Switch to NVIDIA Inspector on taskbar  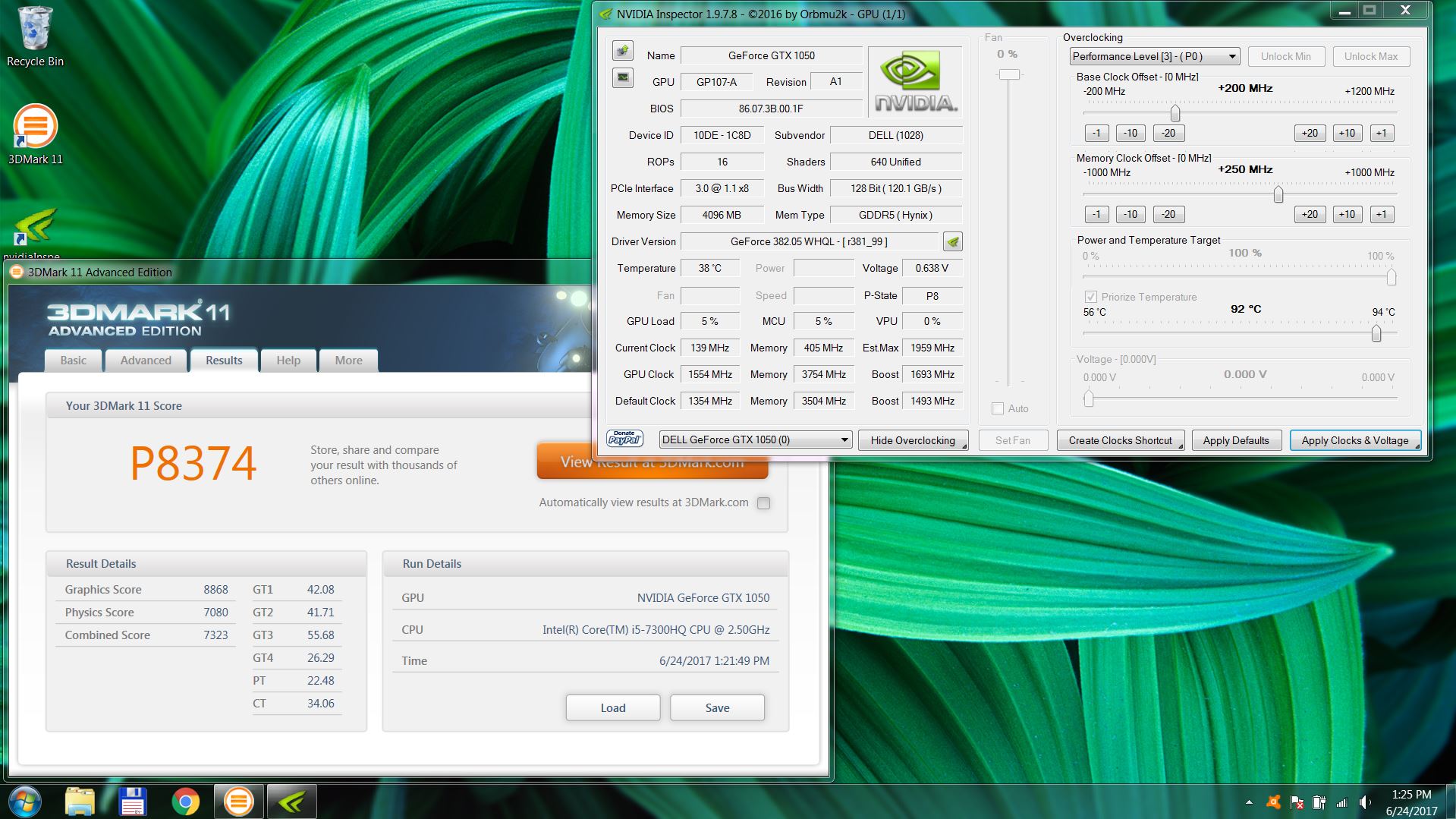coord(291,802)
